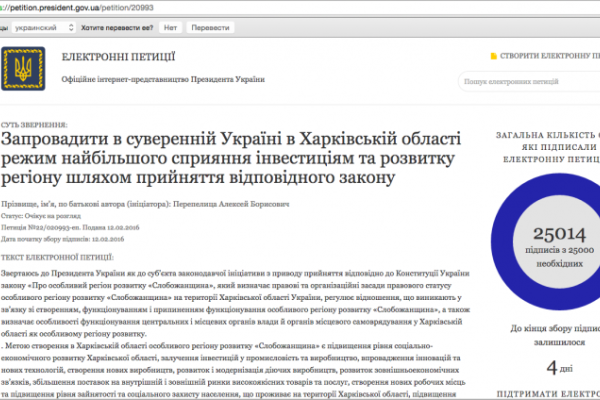Screen dimensions: 600x400
Task: Click the browser address bar URL
Action: pyautogui.click(x=77, y=8)
